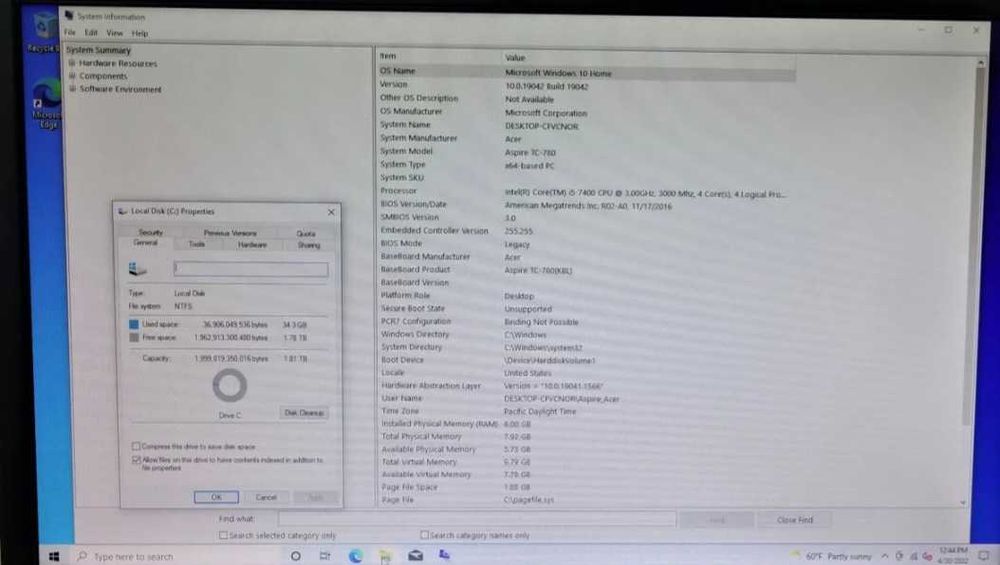This screenshot has width=1000, height=565.
Task: Select the Time Zone row
Action: point(587,411)
